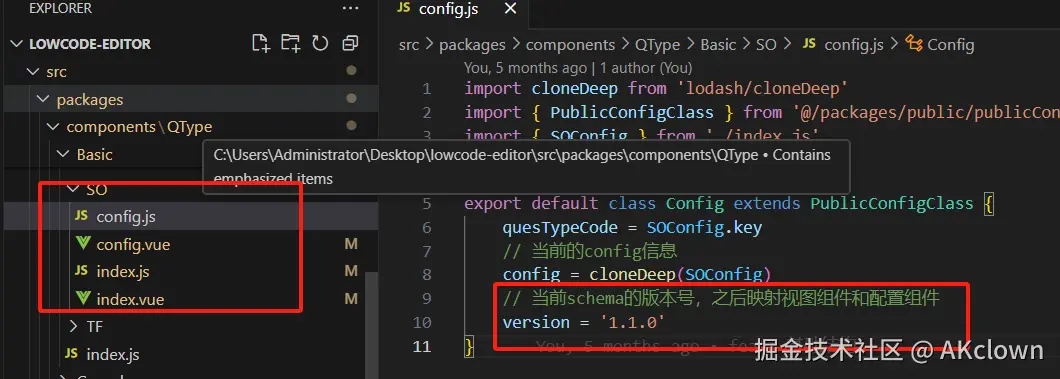Collapse the LOWCODE-EDITOR root section

pos(17,44)
